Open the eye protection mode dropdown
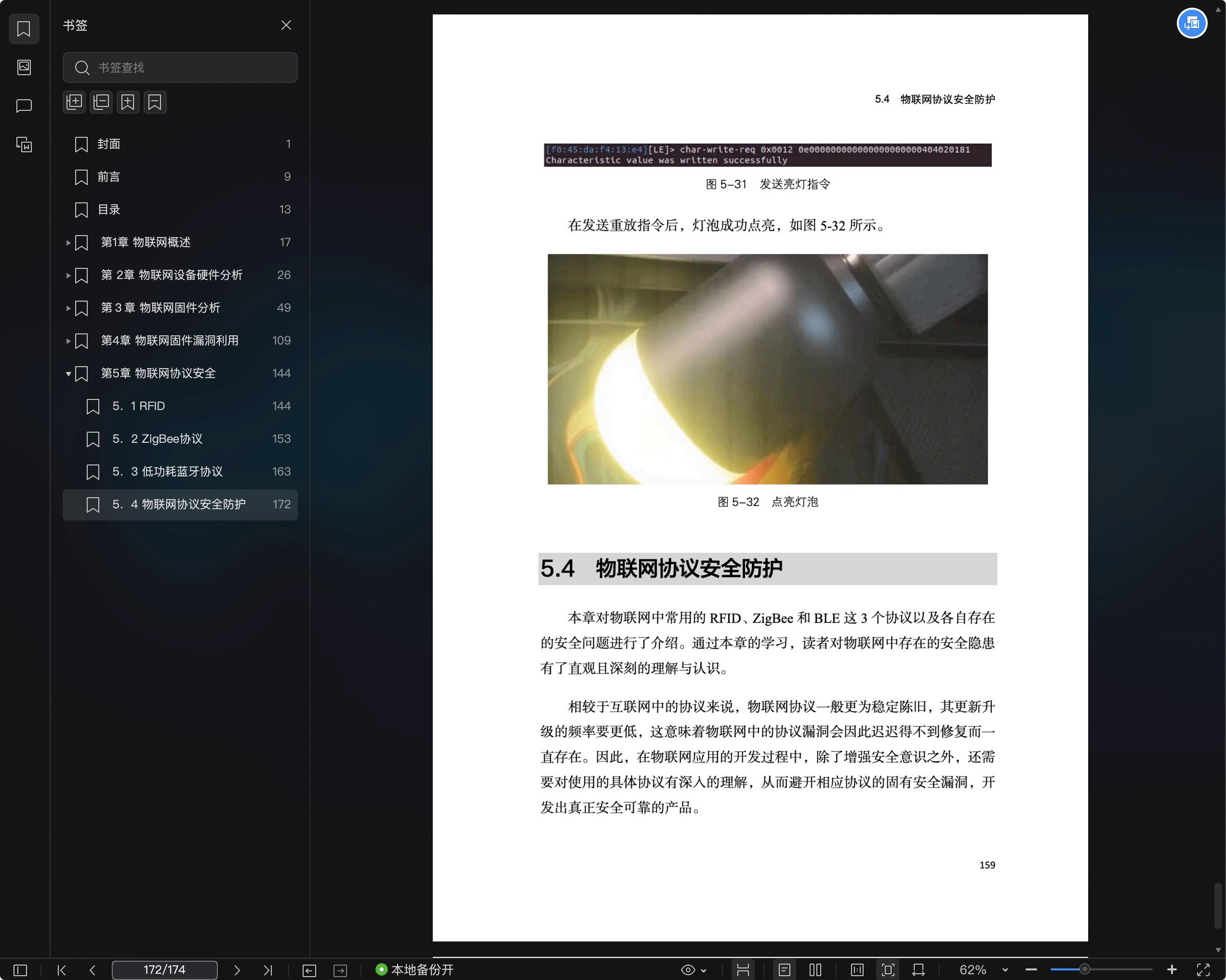This screenshot has height=980, width=1226. point(694,970)
